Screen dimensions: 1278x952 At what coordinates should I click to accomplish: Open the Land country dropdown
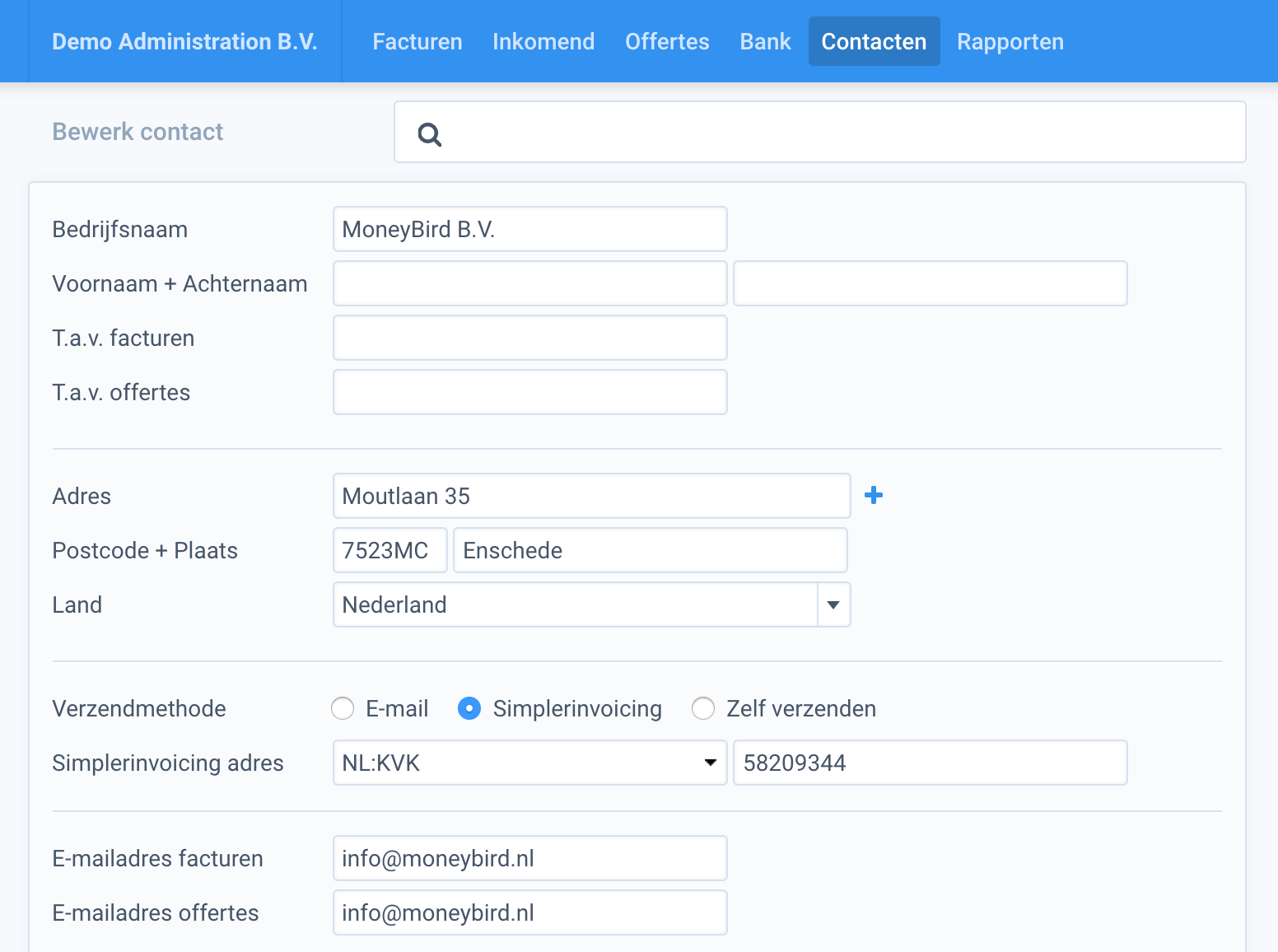coord(833,604)
